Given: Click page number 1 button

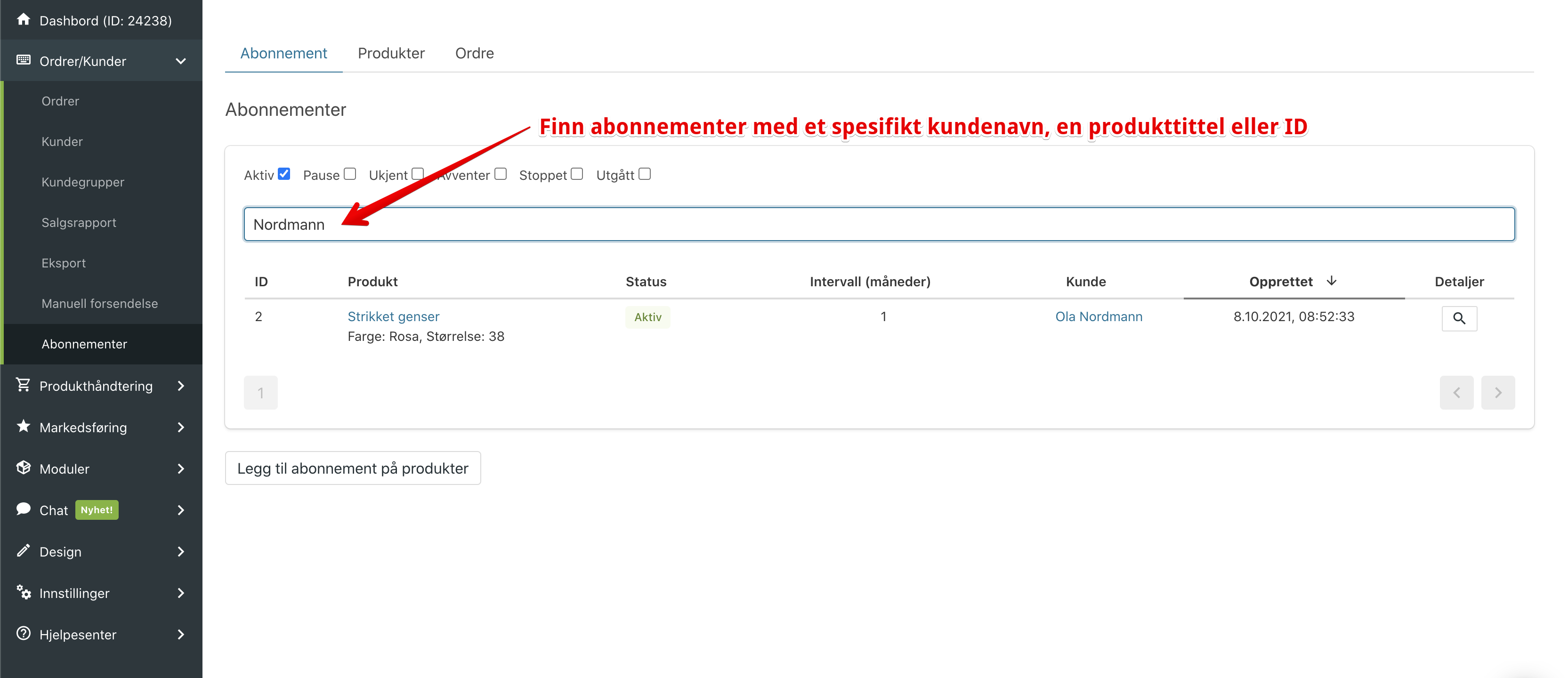Looking at the screenshot, I should coord(260,393).
